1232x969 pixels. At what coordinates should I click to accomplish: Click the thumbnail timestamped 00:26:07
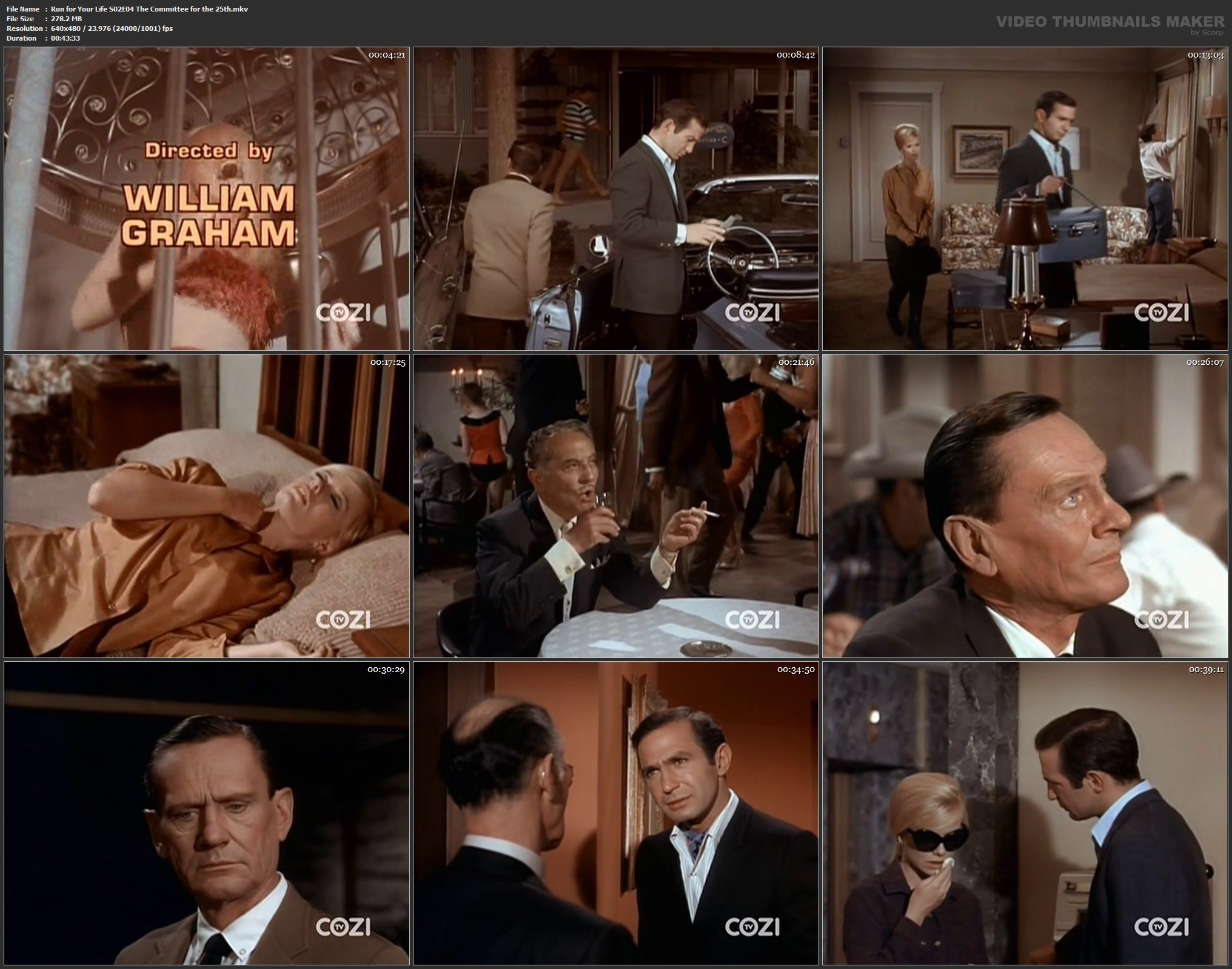click(1025, 506)
